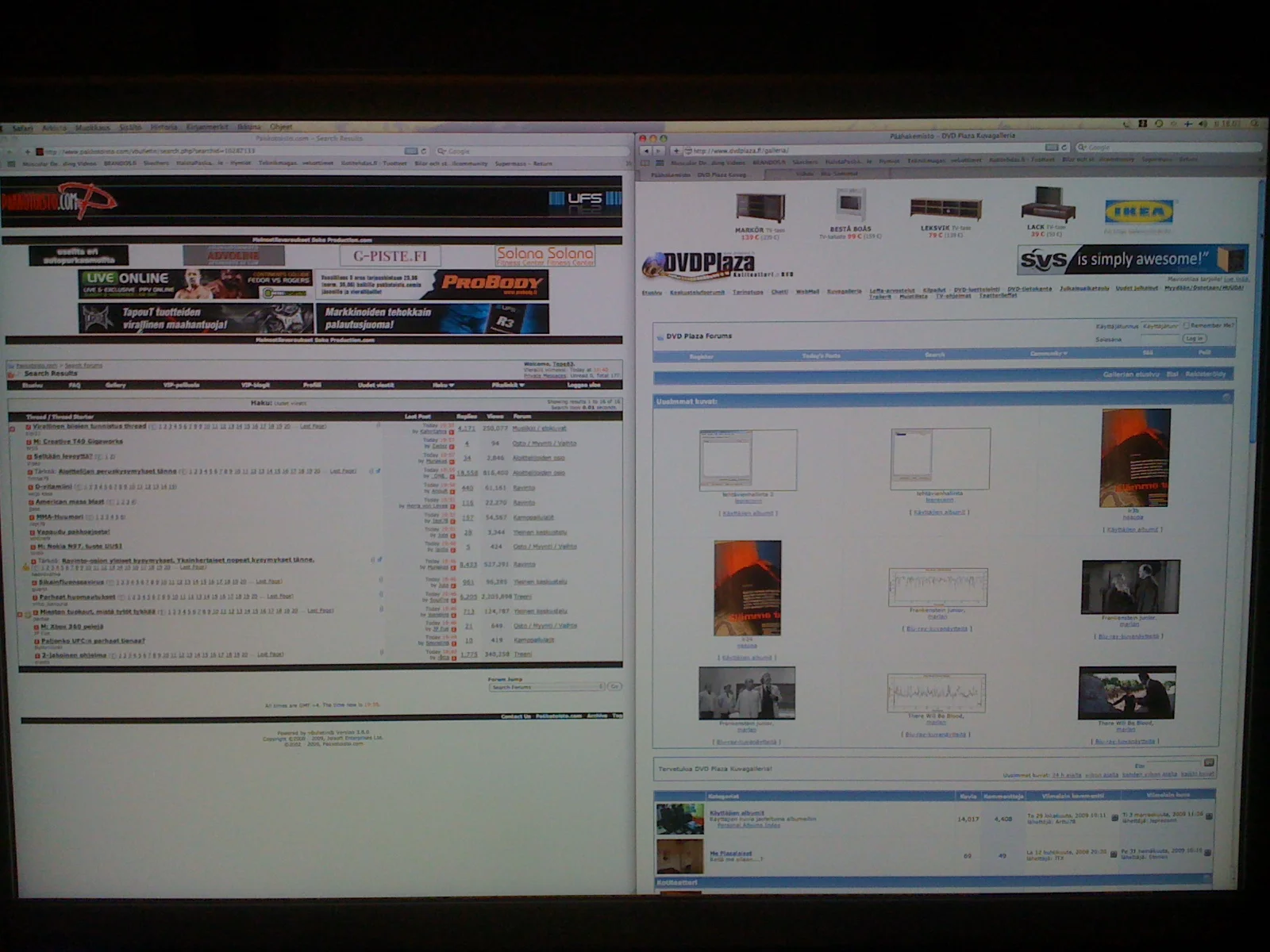Screen dimensions: 1270x952
Task: Expand the Pikalinkit dropdown in the Pakkotoisto navbar
Action: click(508, 385)
